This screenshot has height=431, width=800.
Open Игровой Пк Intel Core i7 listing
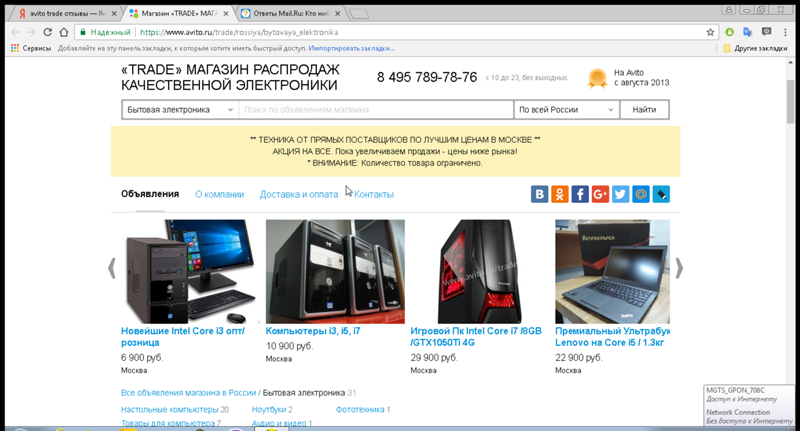[x=476, y=337]
